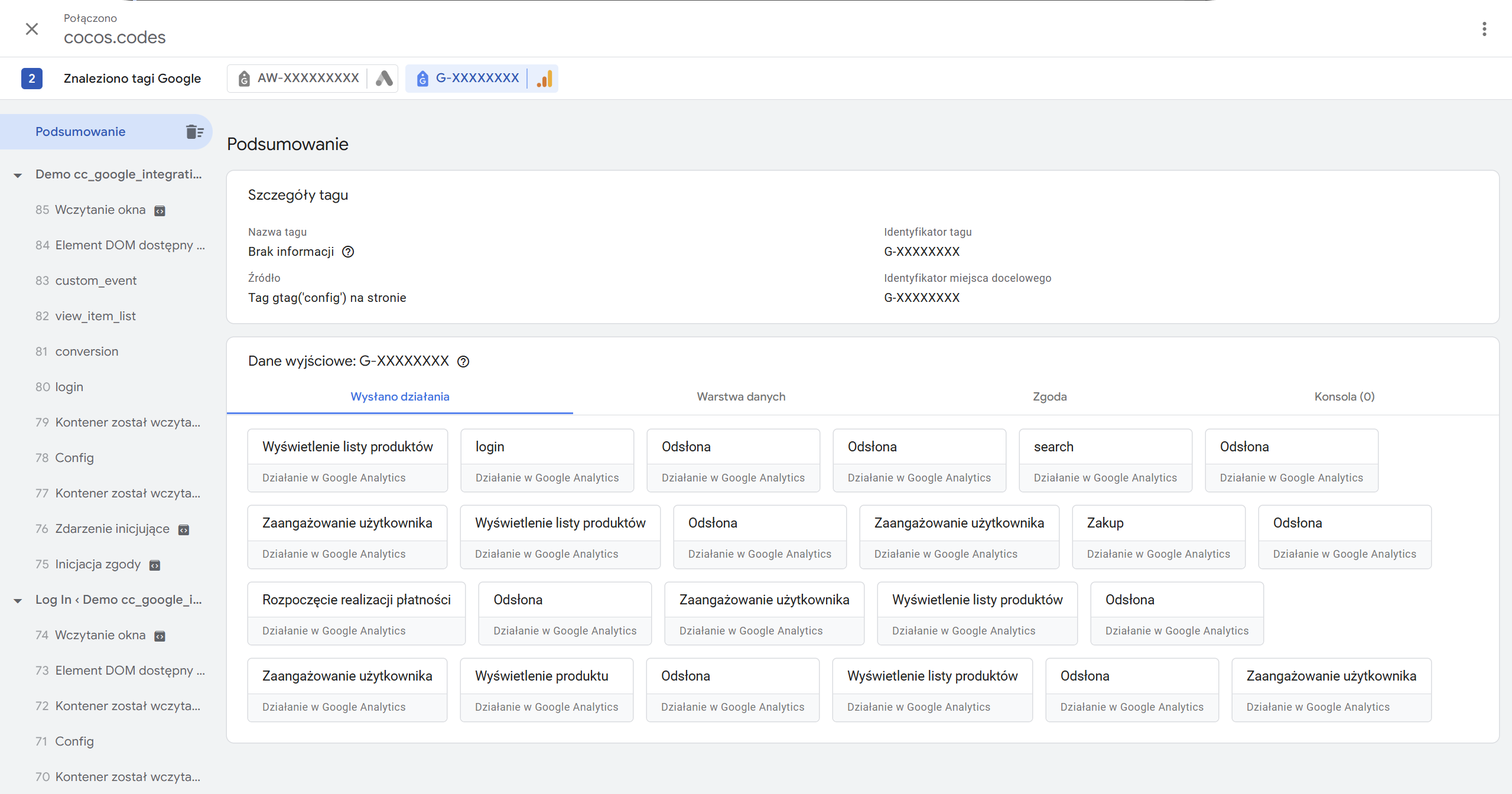The height and width of the screenshot is (794, 1512).
Task: Click help icon beside Dane wyjściowe heading
Action: pos(463,362)
